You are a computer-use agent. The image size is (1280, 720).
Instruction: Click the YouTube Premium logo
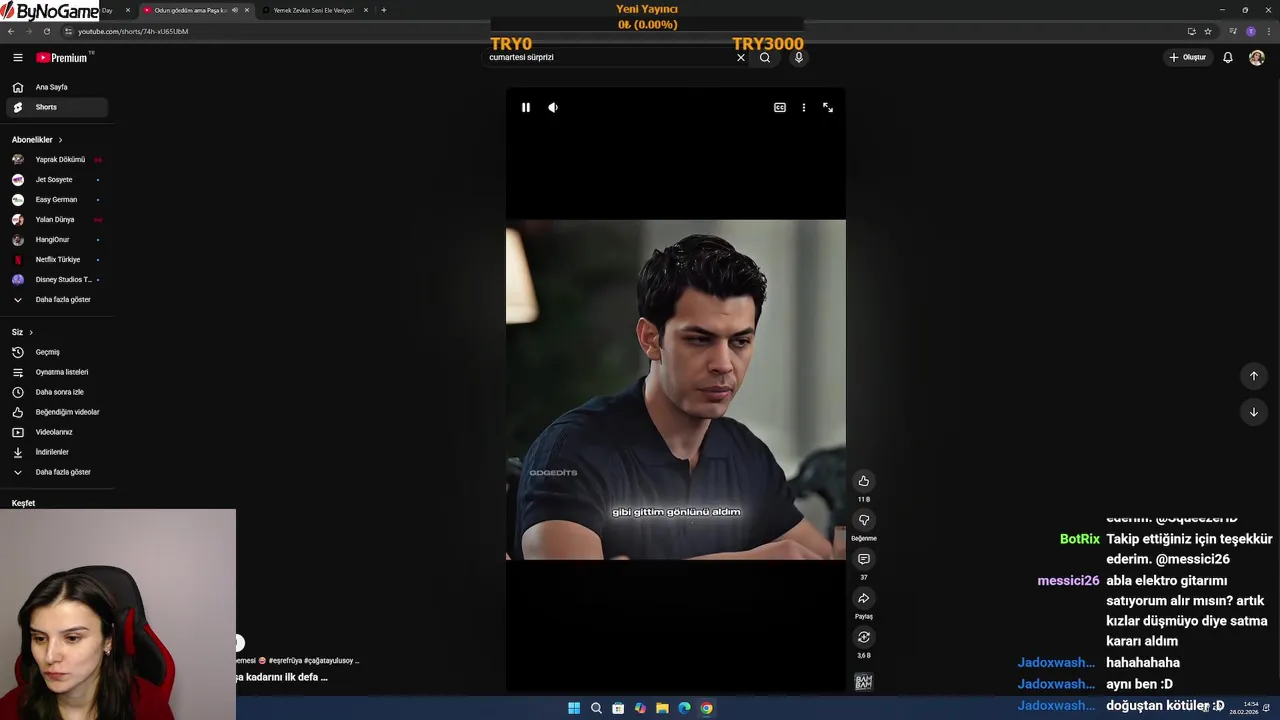62,58
